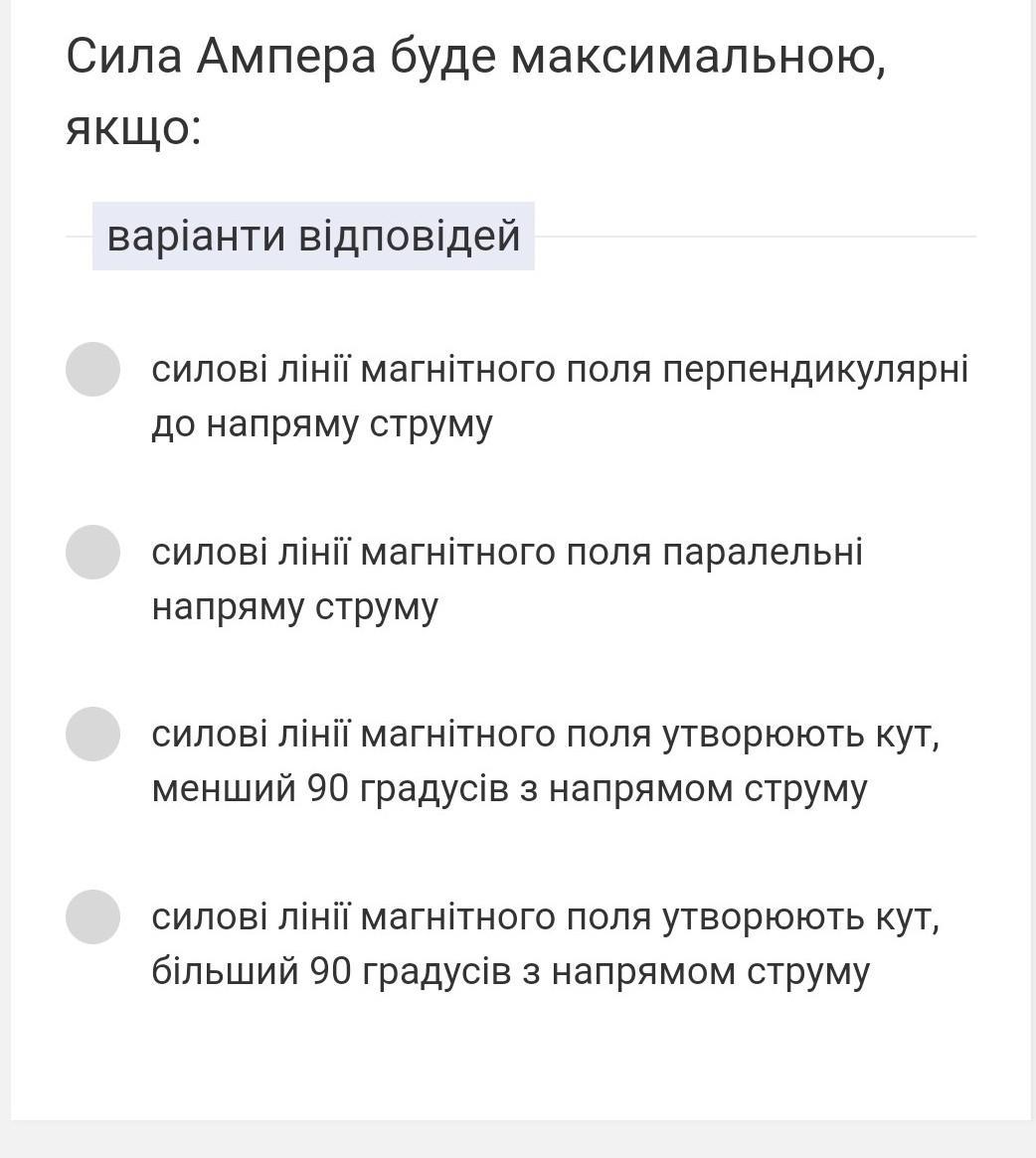Click the line 'більший 90 градусів з напрямом струму'
Screen dimensions: 1036x1158
tap(510, 971)
